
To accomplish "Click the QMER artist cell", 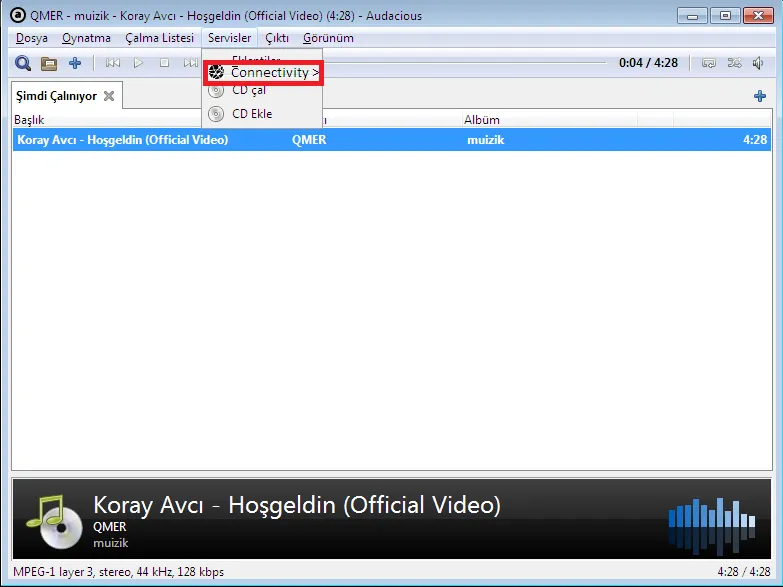I will click(309, 140).
